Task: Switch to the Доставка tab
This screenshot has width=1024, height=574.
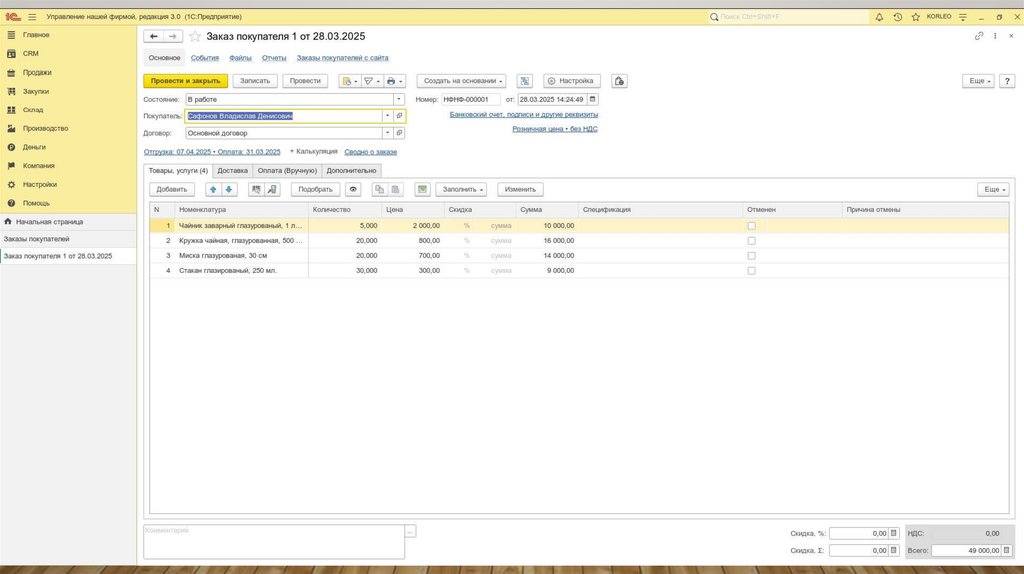Action: coord(232,170)
